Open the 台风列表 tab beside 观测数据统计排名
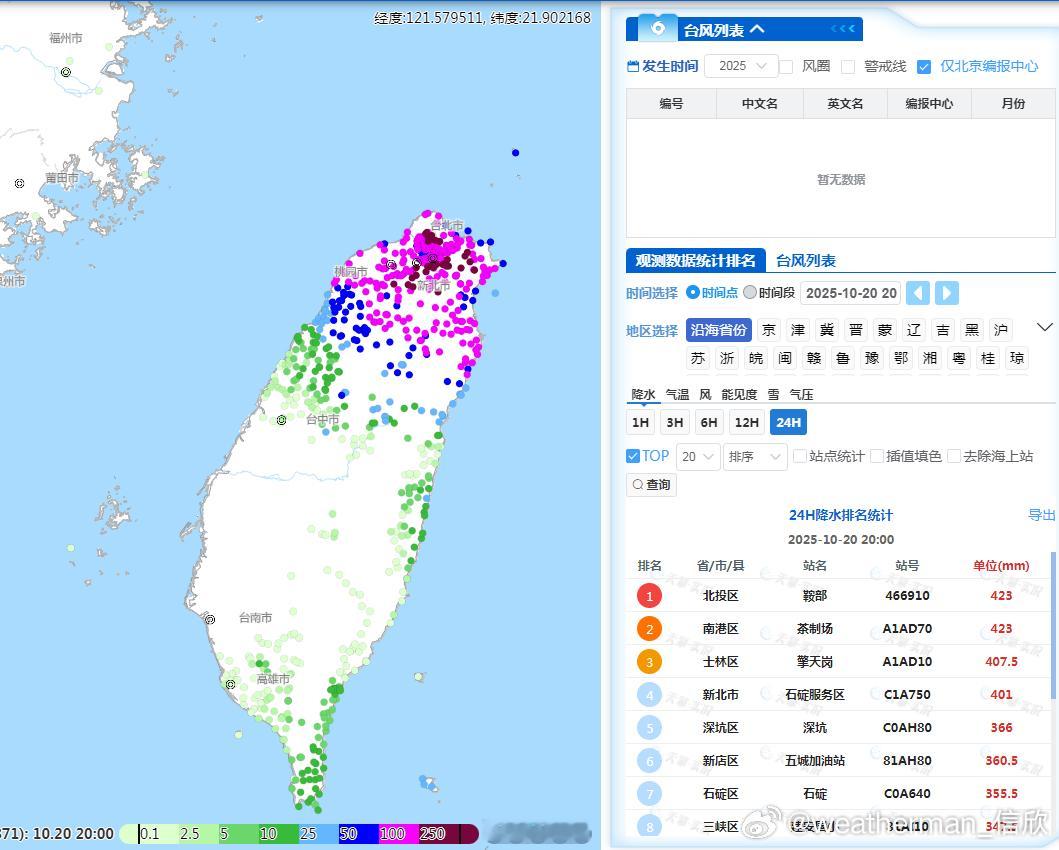 tap(806, 261)
